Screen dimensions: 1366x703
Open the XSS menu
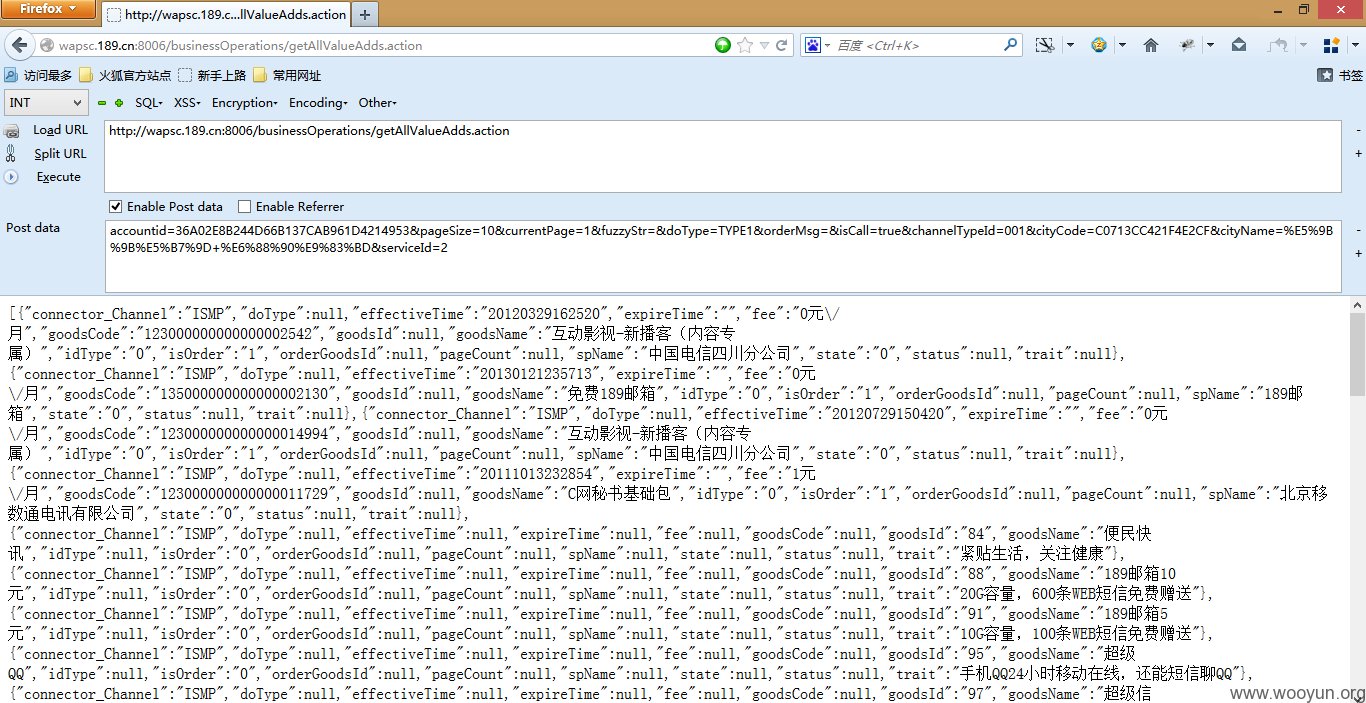click(187, 103)
